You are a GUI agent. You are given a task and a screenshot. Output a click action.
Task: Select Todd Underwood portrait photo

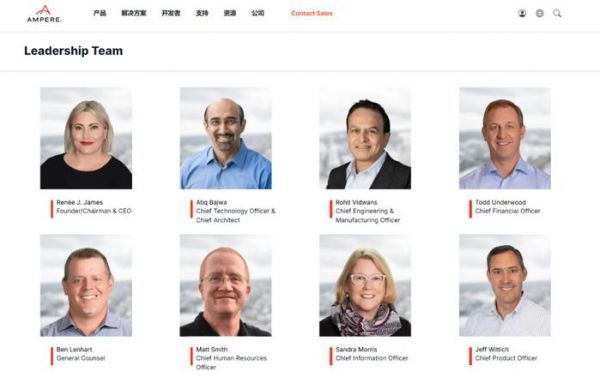(x=505, y=138)
